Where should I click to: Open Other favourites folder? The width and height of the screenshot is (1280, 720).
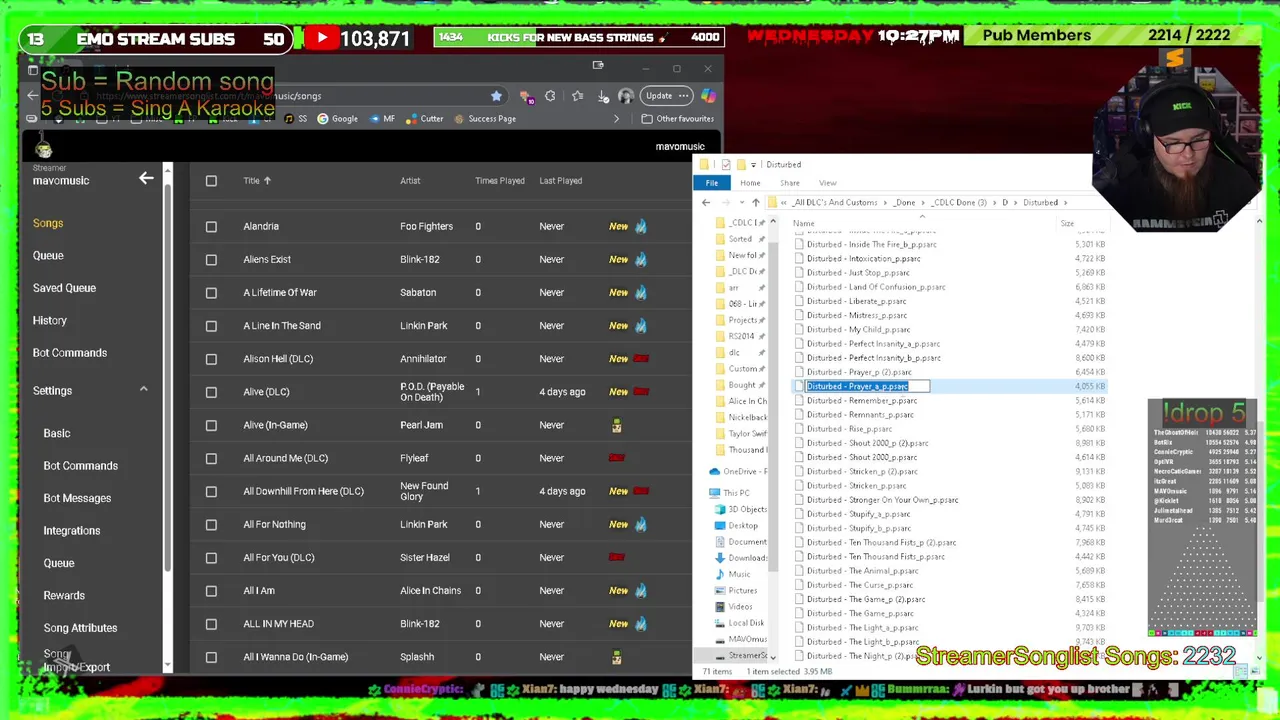coord(678,119)
